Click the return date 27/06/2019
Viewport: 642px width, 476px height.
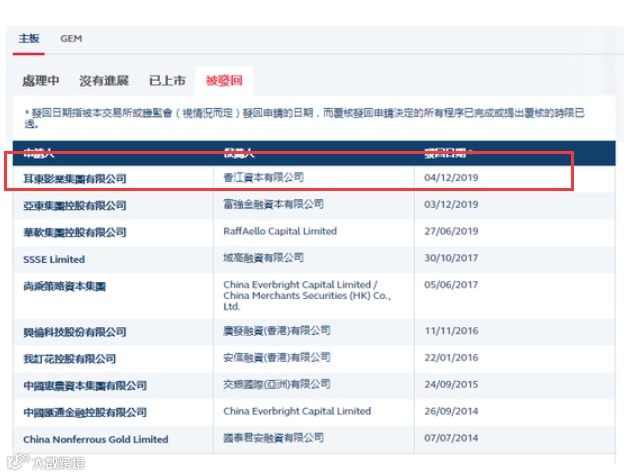451,231
